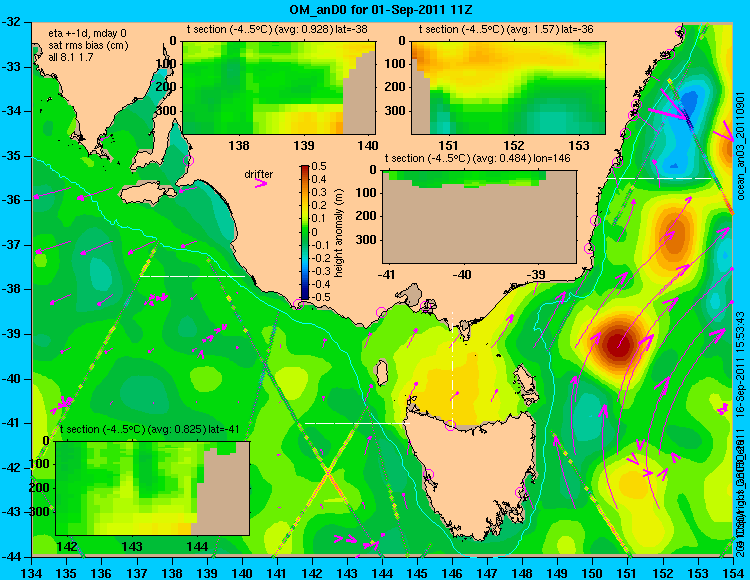The width and height of the screenshot is (750, 580).
Task: Click the white dashed section line at lat -38
Action: pyautogui.click(x=192, y=276)
